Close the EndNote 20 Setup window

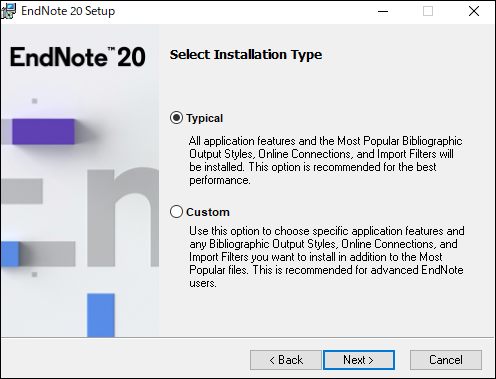pos(474,11)
